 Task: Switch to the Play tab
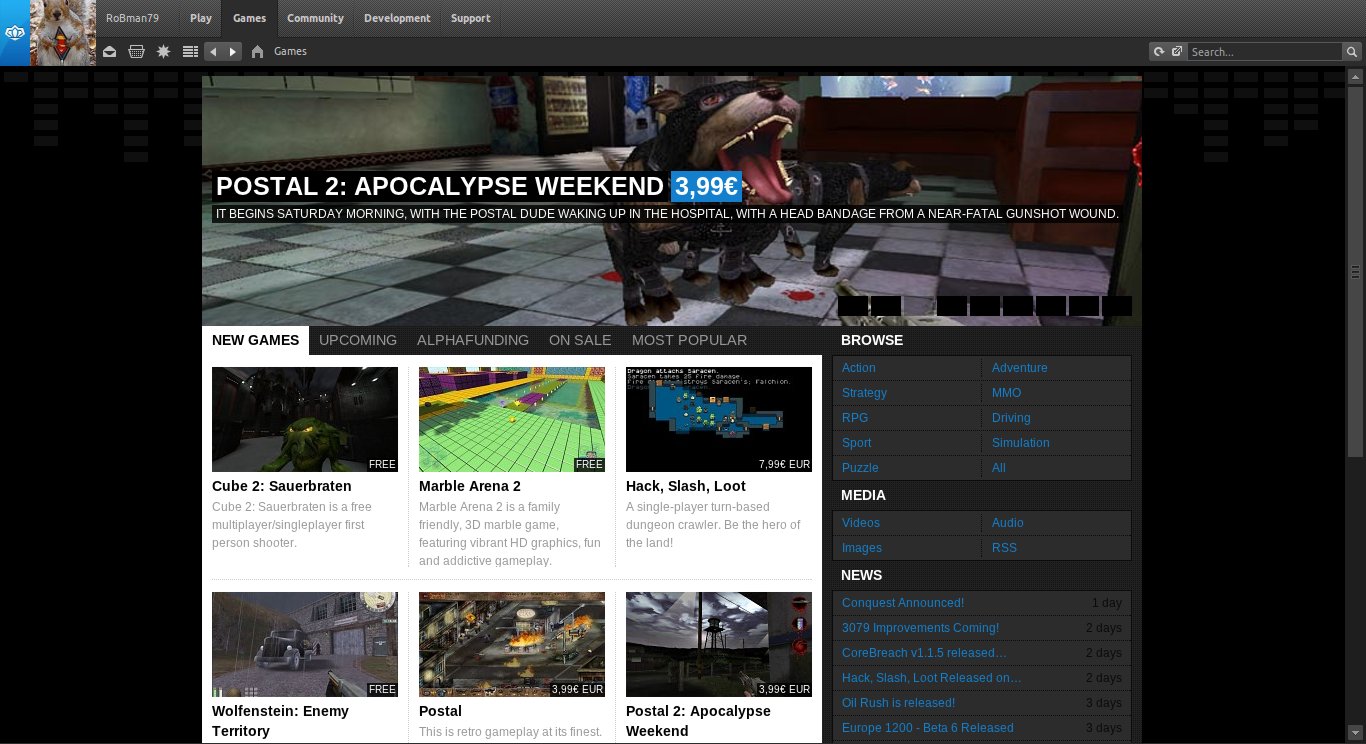(x=201, y=18)
